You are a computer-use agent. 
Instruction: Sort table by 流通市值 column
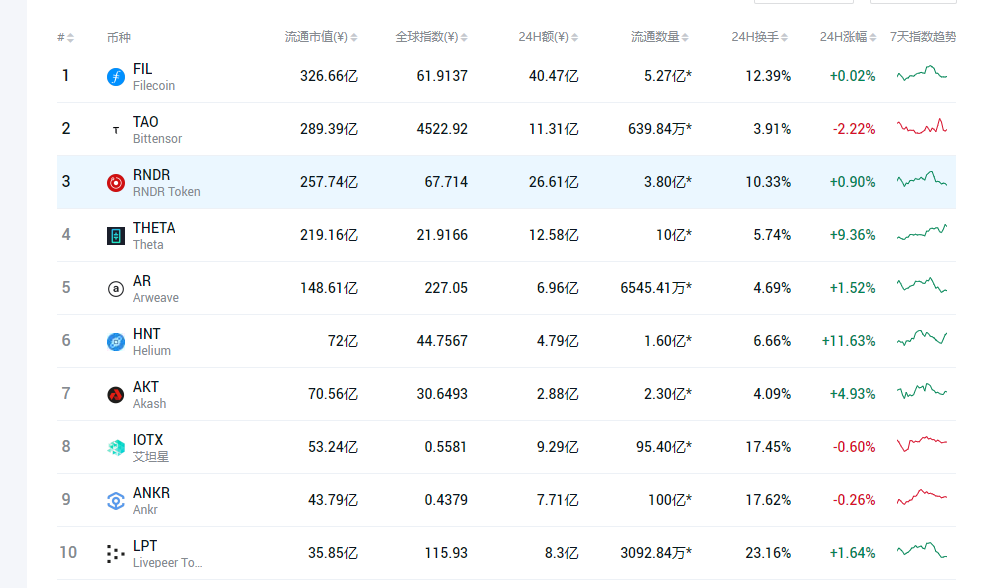pos(320,37)
